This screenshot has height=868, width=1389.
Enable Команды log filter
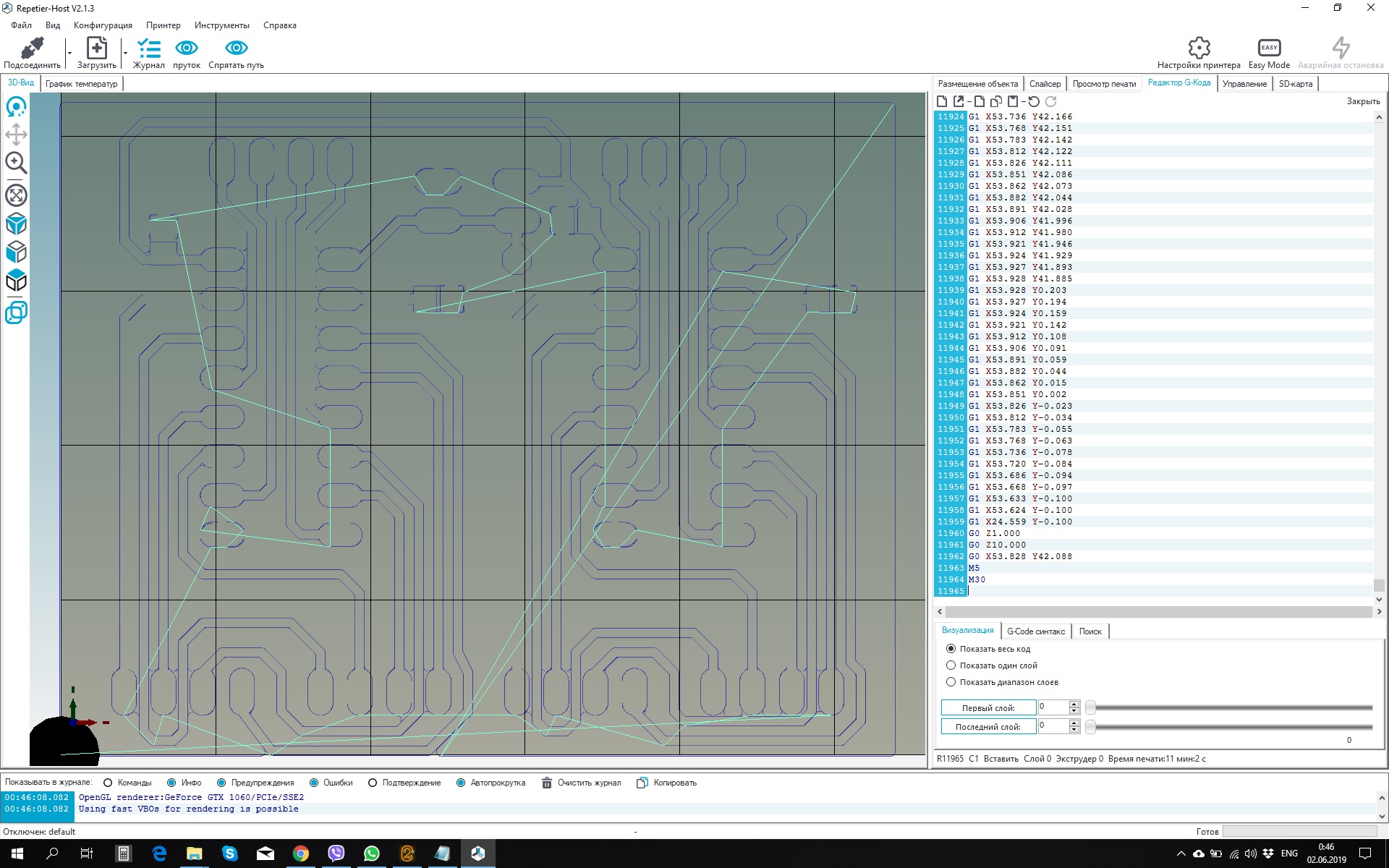108,783
